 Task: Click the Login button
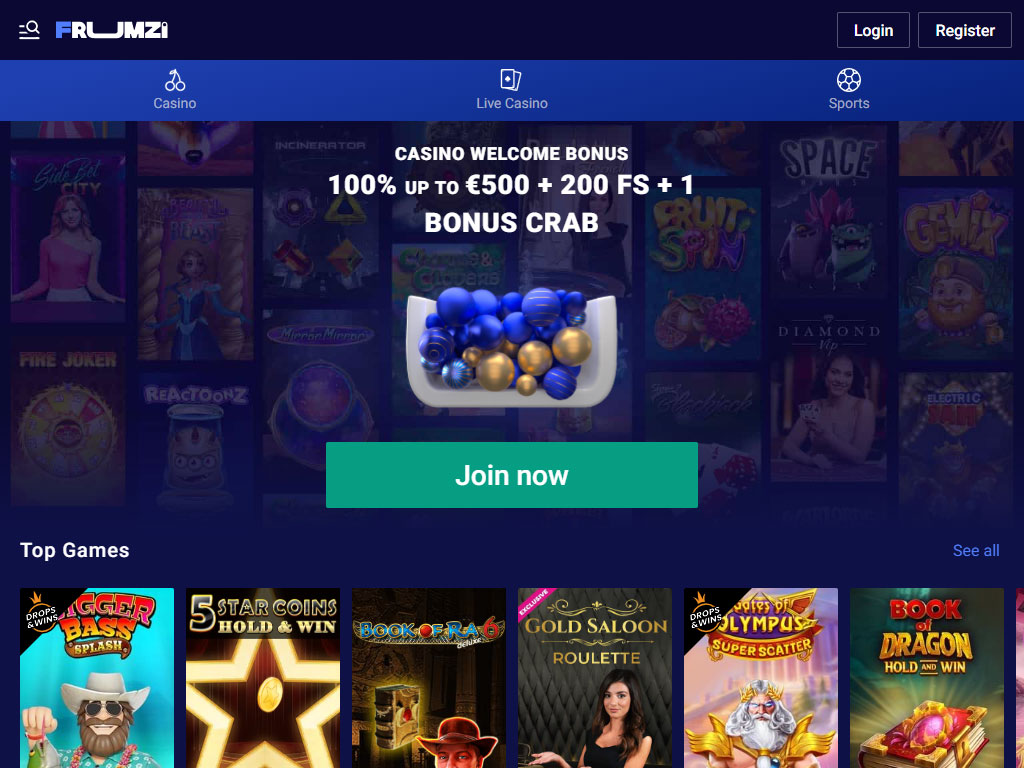(x=873, y=30)
